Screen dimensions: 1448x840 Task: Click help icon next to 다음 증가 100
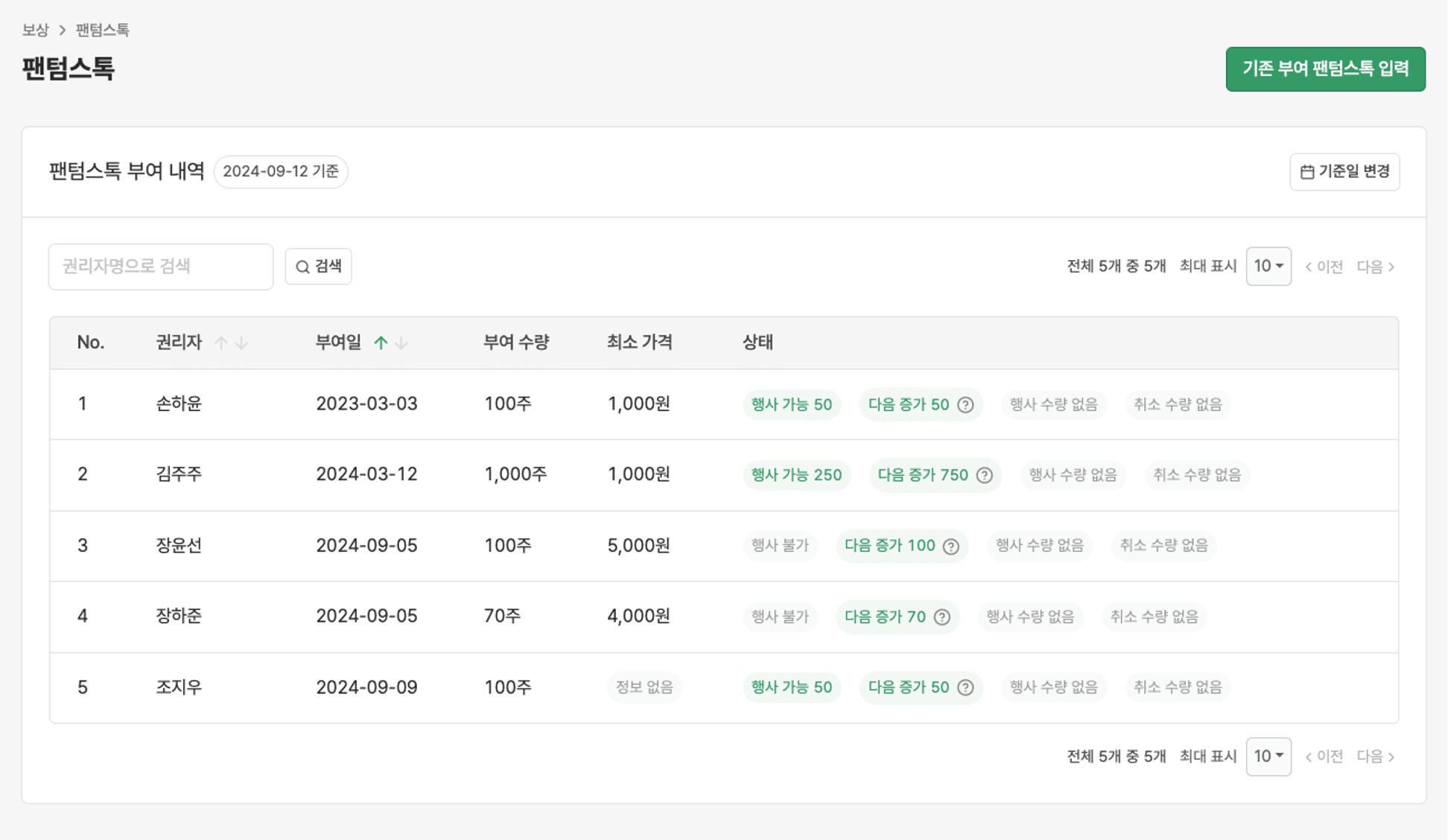950,546
